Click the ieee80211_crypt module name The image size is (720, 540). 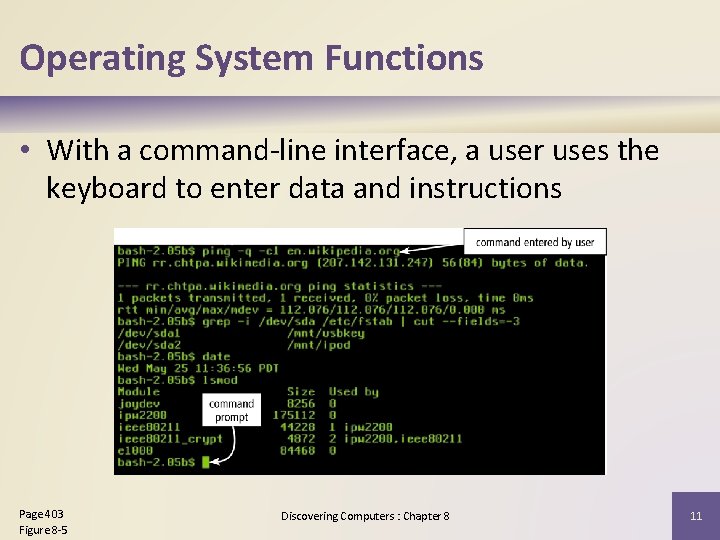pos(170,439)
